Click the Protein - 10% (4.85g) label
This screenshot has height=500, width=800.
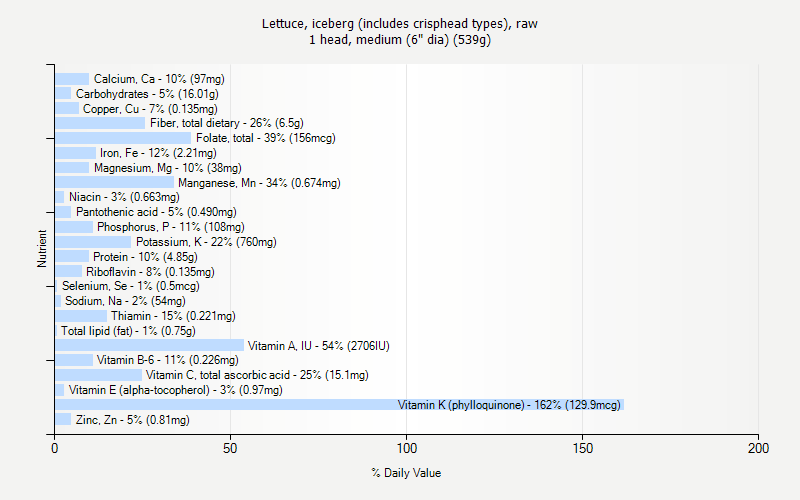[x=145, y=257]
